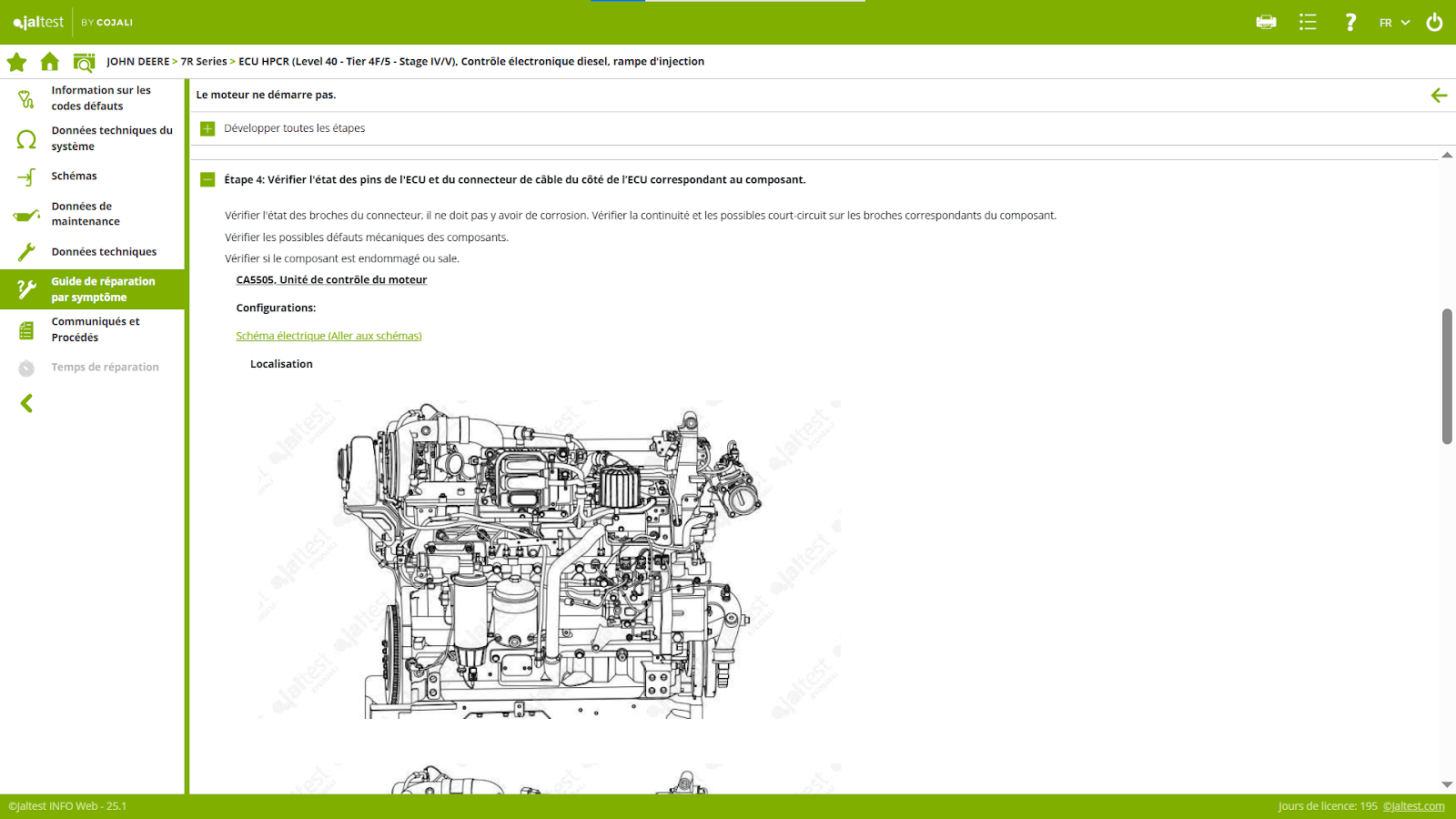Click the oil can maintenance icon
The width and height of the screenshot is (1456, 819).
pyautogui.click(x=26, y=215)
